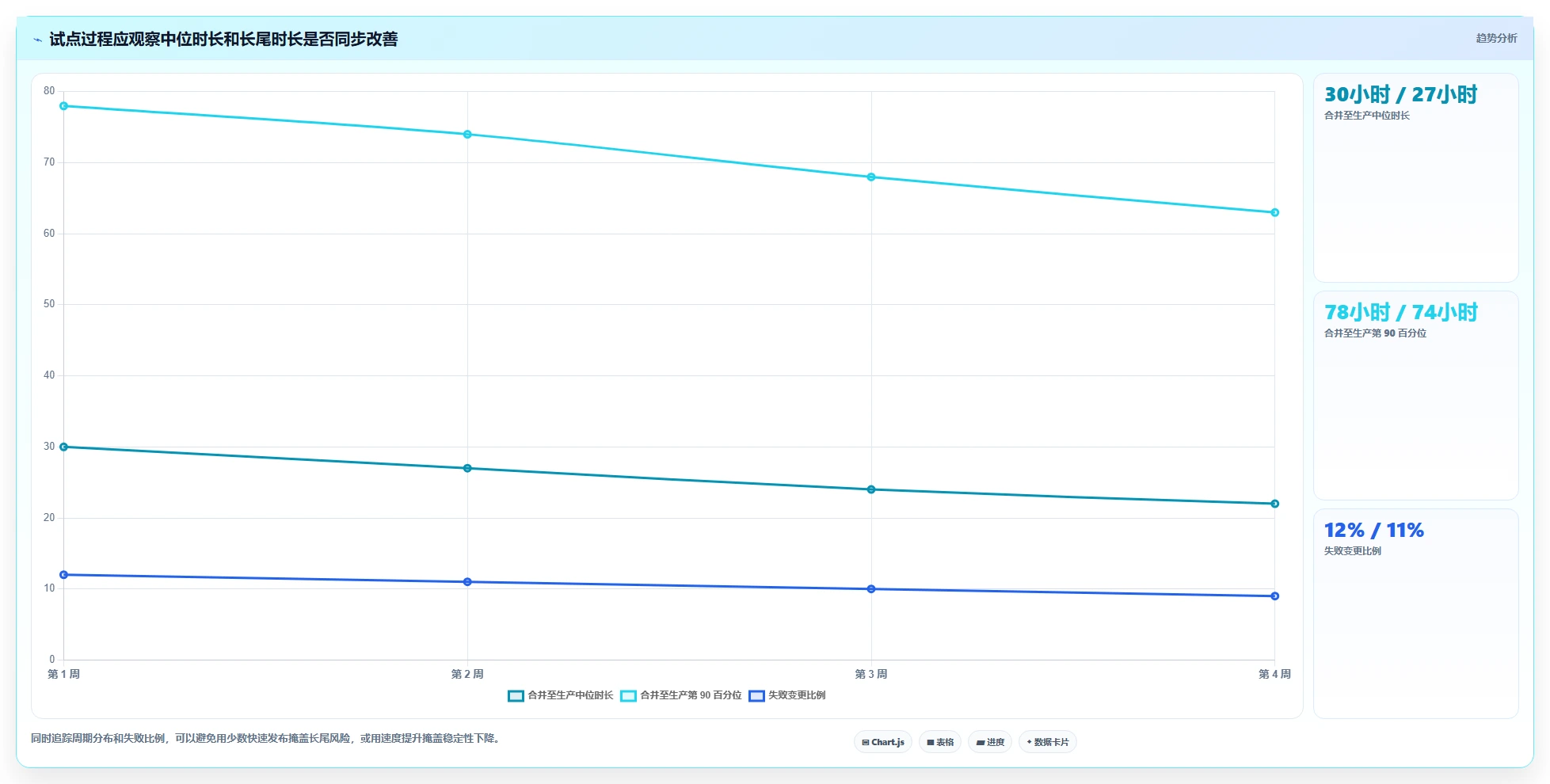Click the 80 y-axis label
The image size is (1550, 784).
tap(49, 91)
